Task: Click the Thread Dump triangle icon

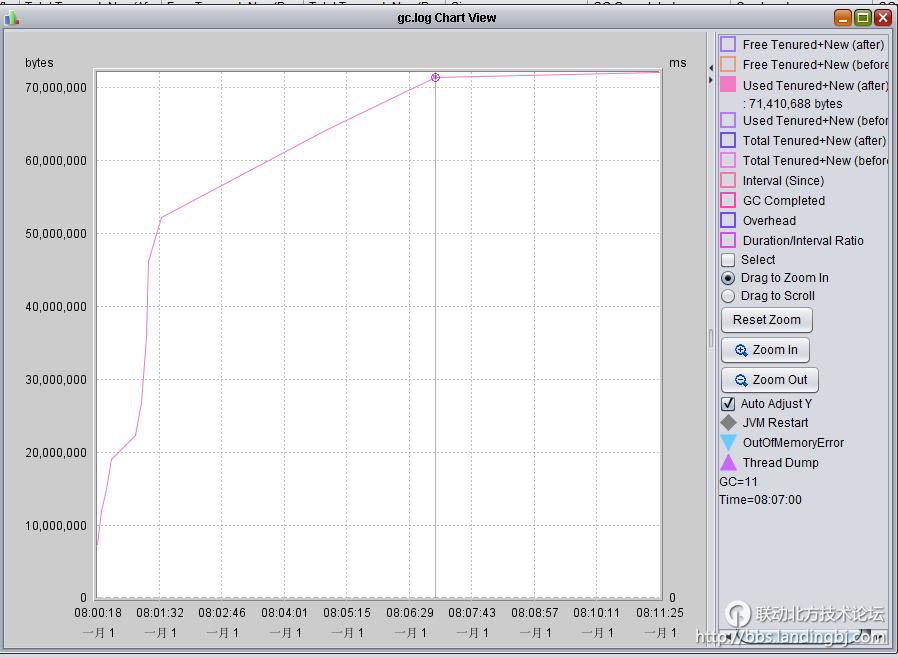Action: coord(728,463)
